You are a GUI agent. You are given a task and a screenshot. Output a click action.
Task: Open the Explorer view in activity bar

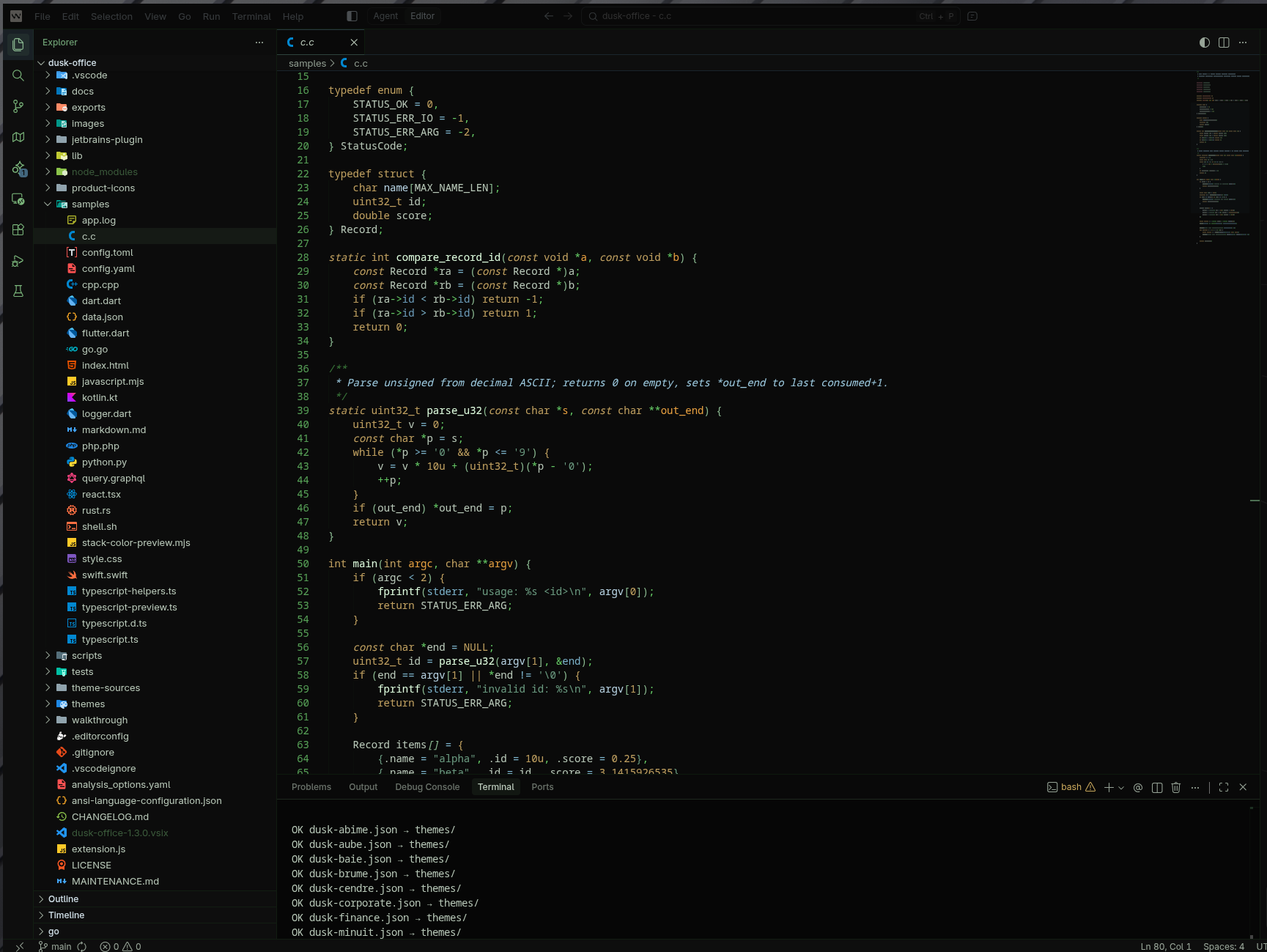pos(18,44)
